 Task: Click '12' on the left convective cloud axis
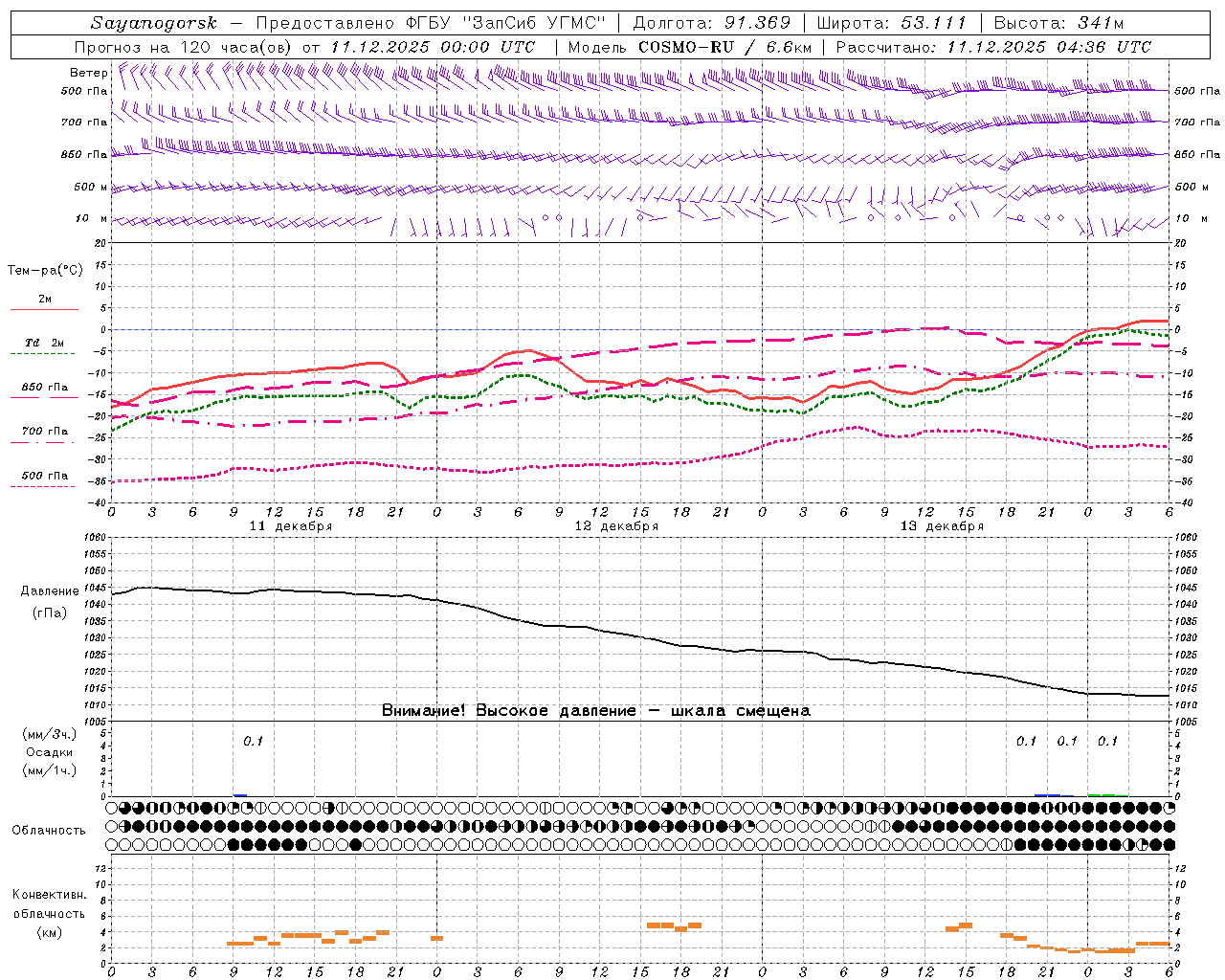tap(101, 869)
